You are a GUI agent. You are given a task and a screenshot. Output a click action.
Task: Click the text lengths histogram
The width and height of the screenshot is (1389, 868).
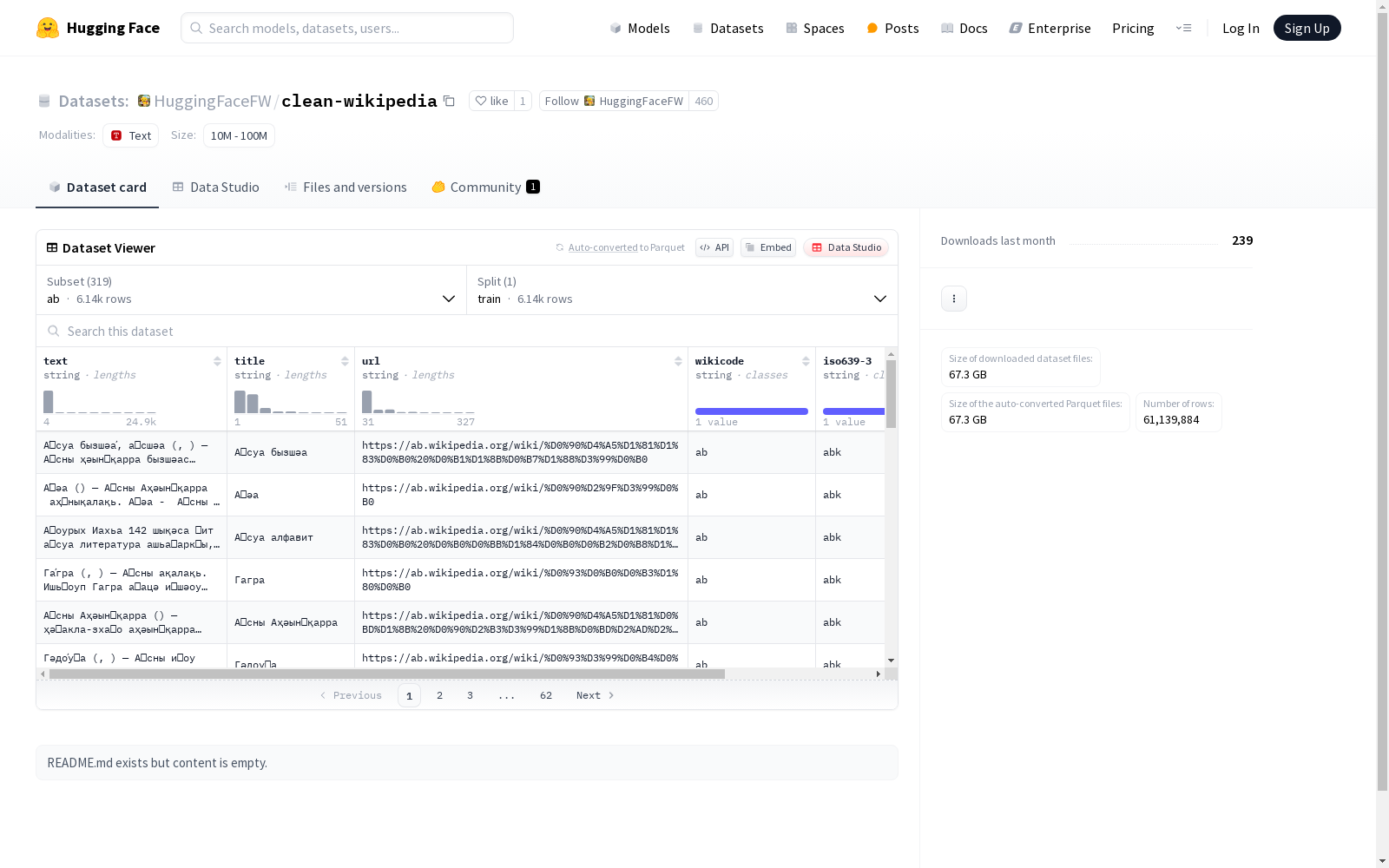(100, 401)
